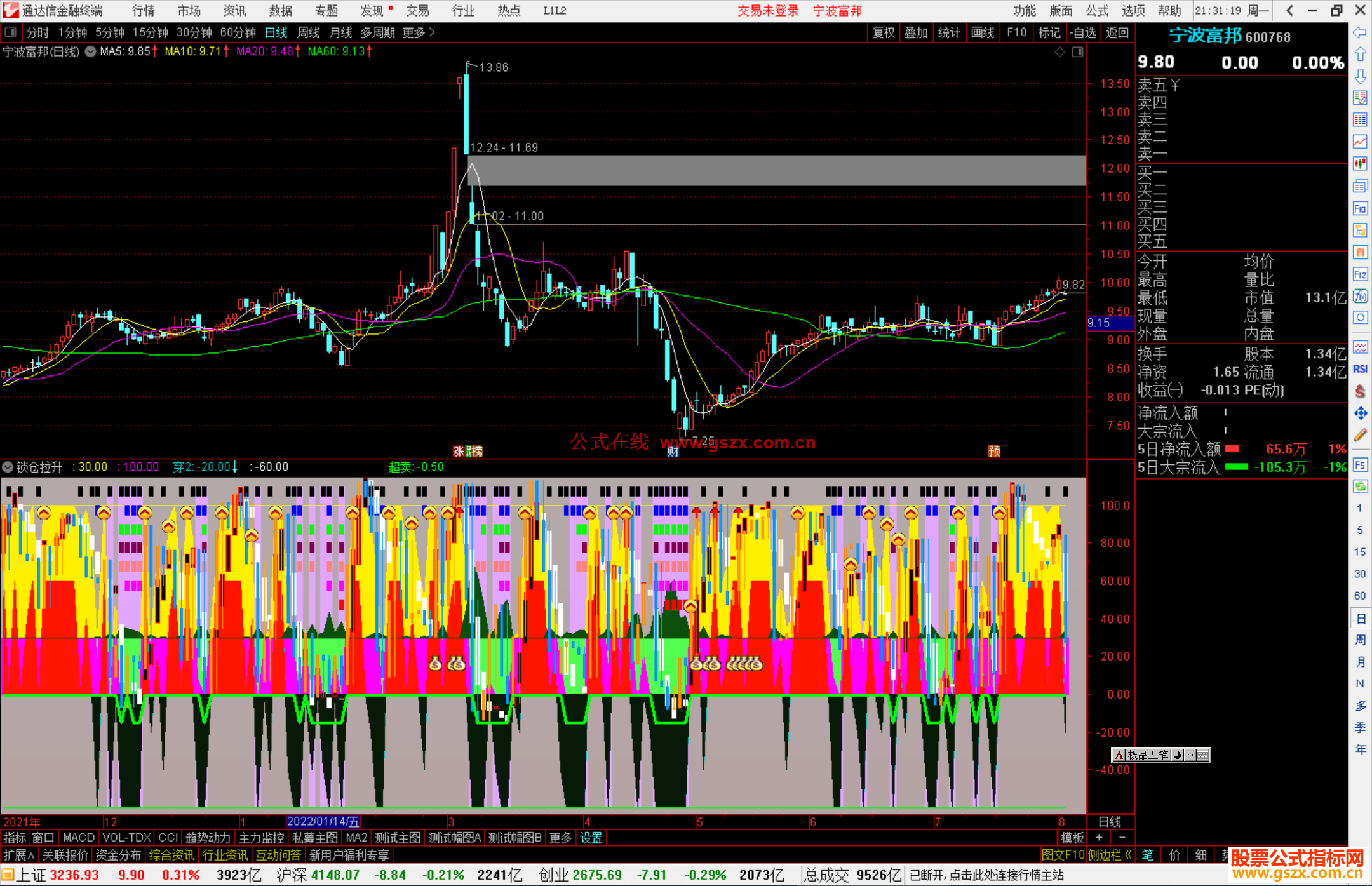Pick the pencil drawing tool icon
Image resolution: width=1372 pixels, height=886 pixels.
1360,435
